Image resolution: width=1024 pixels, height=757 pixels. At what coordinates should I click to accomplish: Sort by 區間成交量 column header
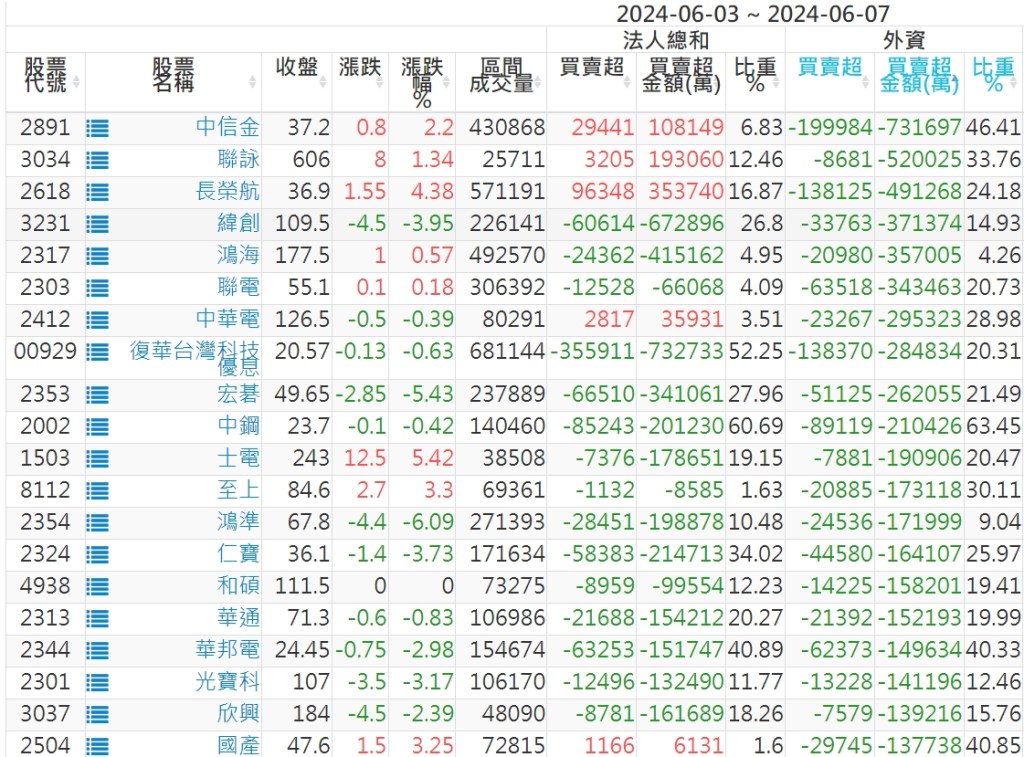pyautogui.click(x=501, y=76)
